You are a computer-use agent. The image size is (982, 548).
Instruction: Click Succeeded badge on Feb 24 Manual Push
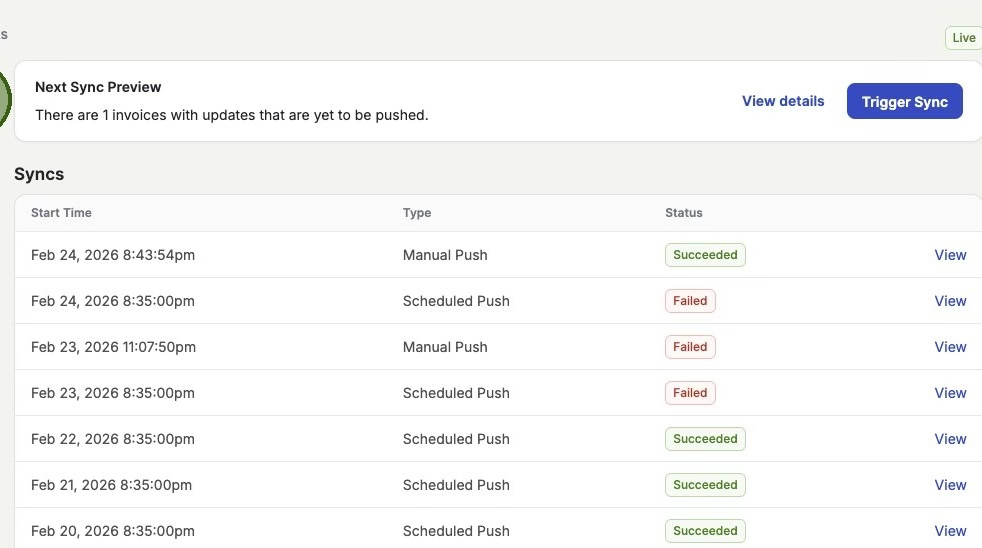[705, 255]
